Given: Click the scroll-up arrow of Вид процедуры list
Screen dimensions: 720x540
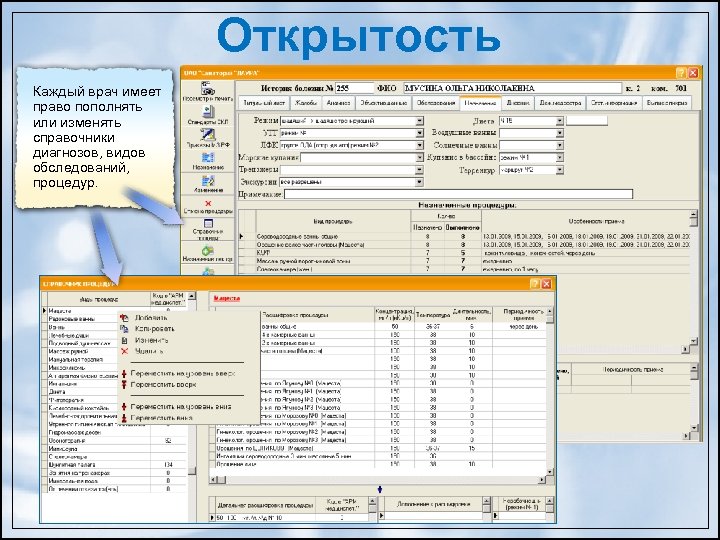Looking at the screenshot, I should click(x=192, y=296).
